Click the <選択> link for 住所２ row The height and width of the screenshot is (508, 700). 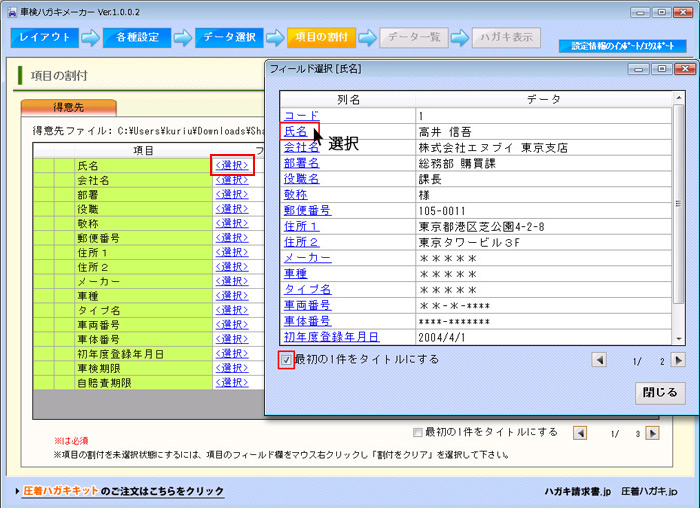[x=232, y=267]
